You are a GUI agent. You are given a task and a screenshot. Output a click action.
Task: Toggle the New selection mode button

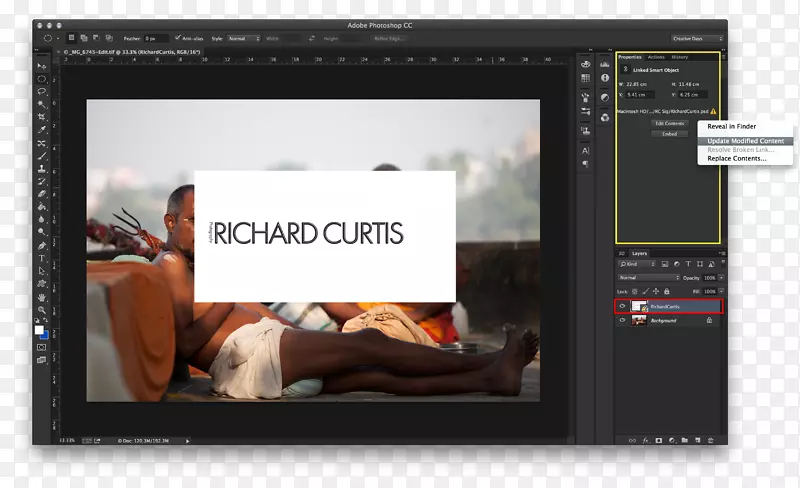[x=71, y=38]
